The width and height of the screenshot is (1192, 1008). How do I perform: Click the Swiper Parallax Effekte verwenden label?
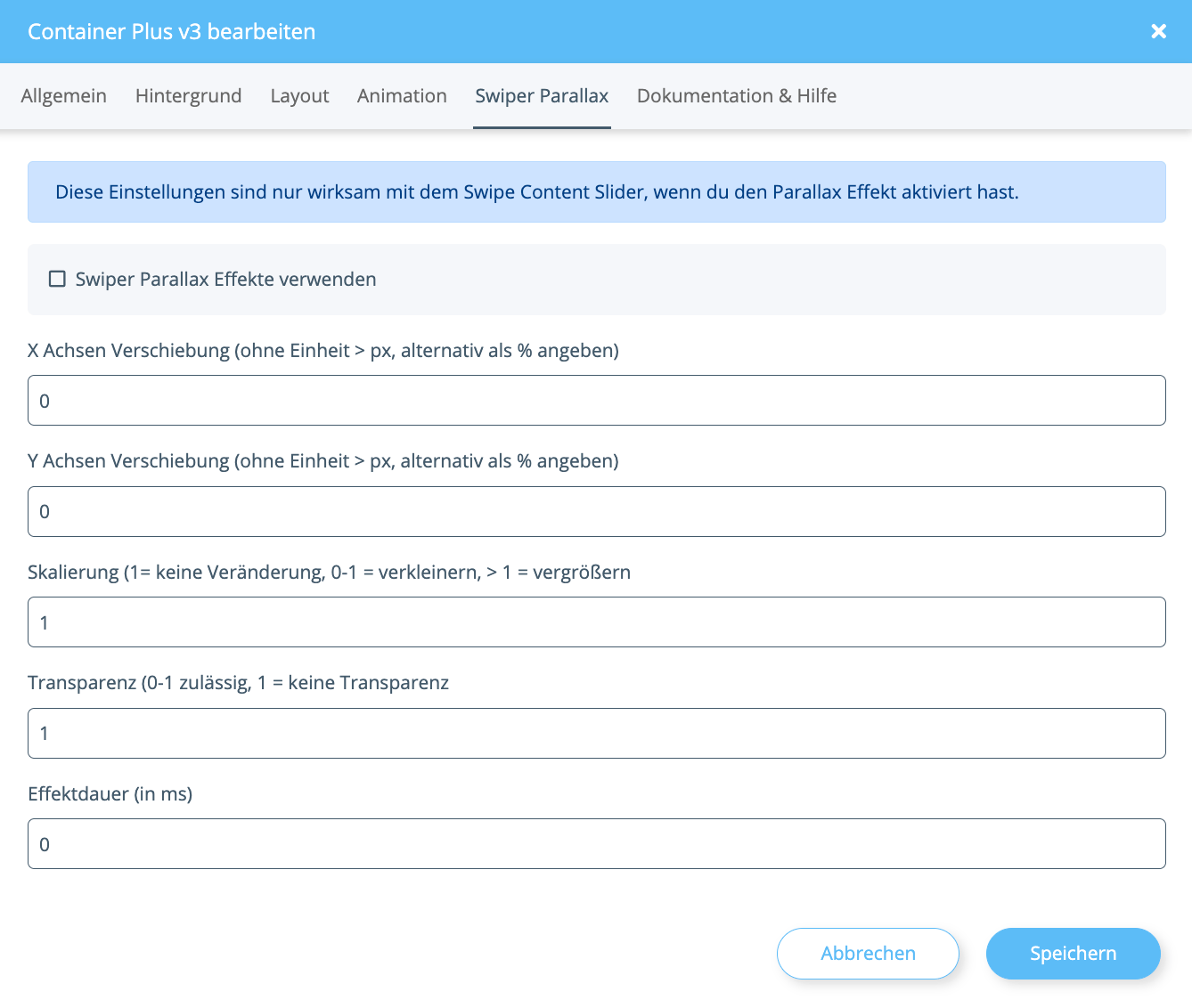(x=226, y=280)
